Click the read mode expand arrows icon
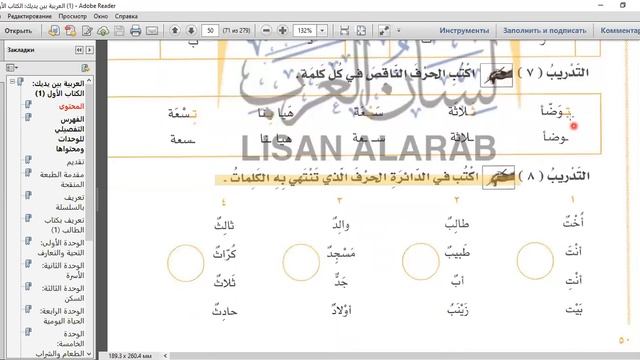Image resolution: width=640 pixels, height=360 pixels. (x=384, y=31)
